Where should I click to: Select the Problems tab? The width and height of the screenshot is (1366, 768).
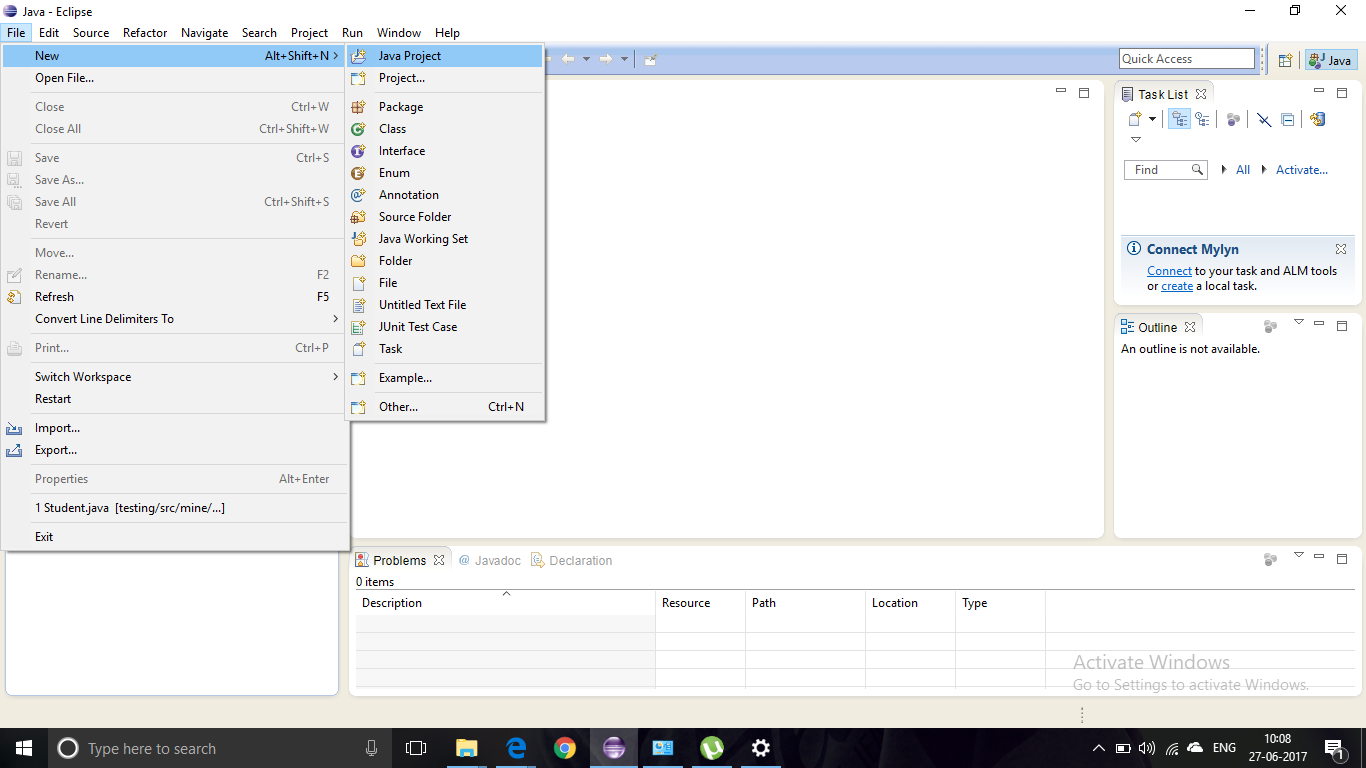[400, 560]
